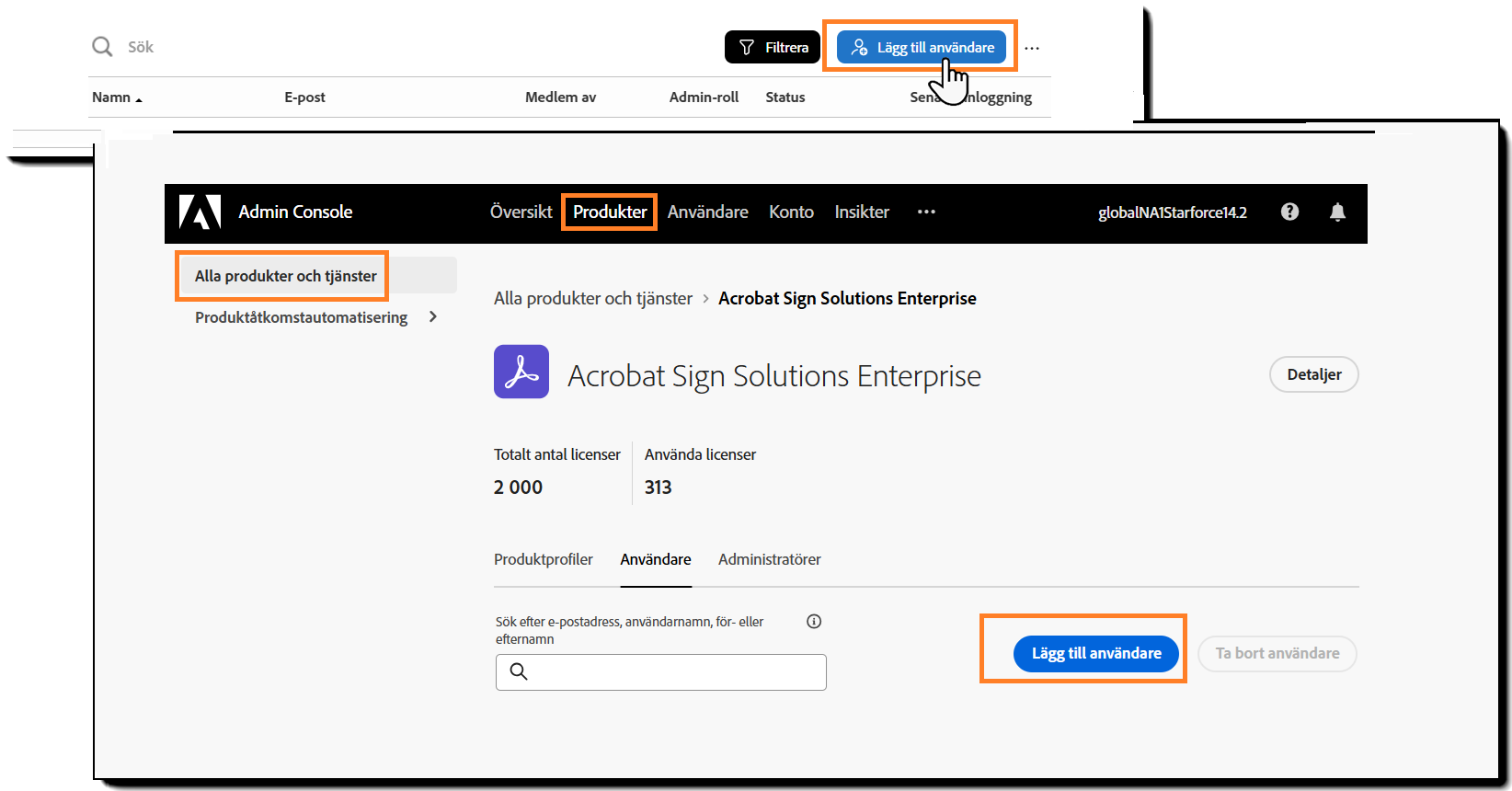Expand the Produktåtkomstautomatisering chevron arrow
This screenshot has width=1512, height=791.
pyautogui.click(x=433, y=316)
